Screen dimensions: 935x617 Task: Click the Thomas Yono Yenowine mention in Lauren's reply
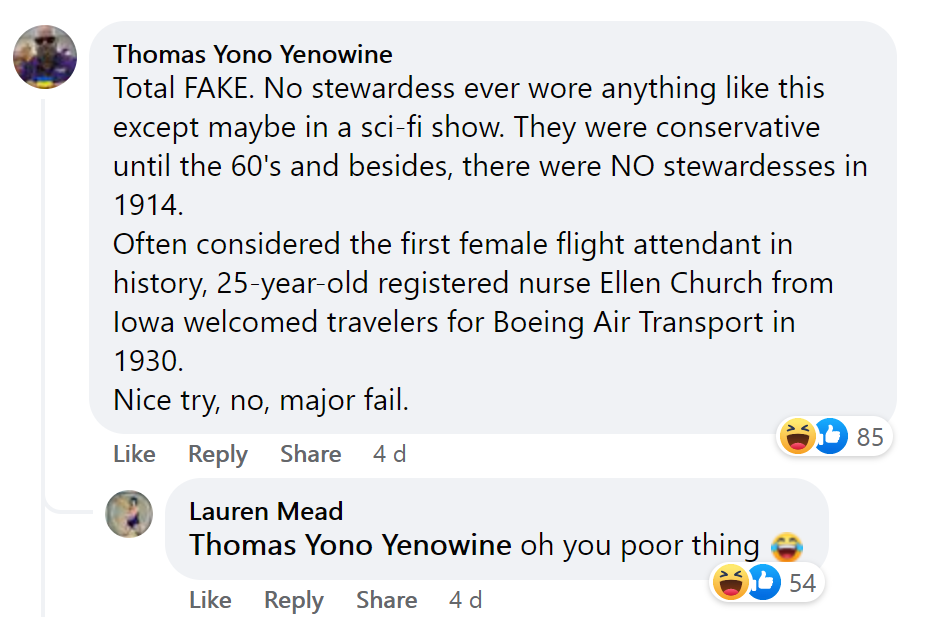(350, 545)
